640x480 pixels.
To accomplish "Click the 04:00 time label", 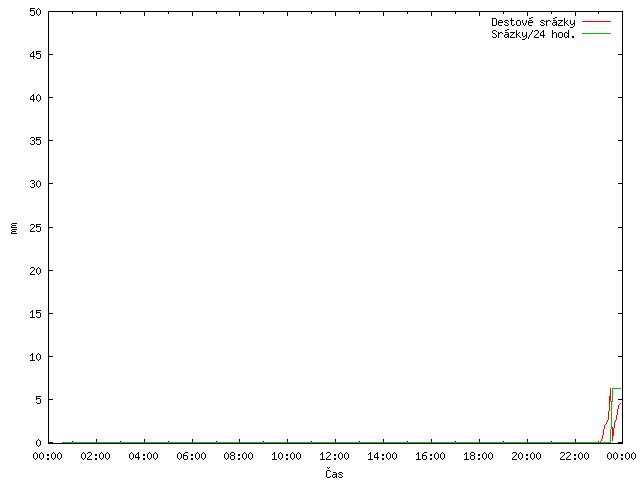I will click(x=144, y=456).
